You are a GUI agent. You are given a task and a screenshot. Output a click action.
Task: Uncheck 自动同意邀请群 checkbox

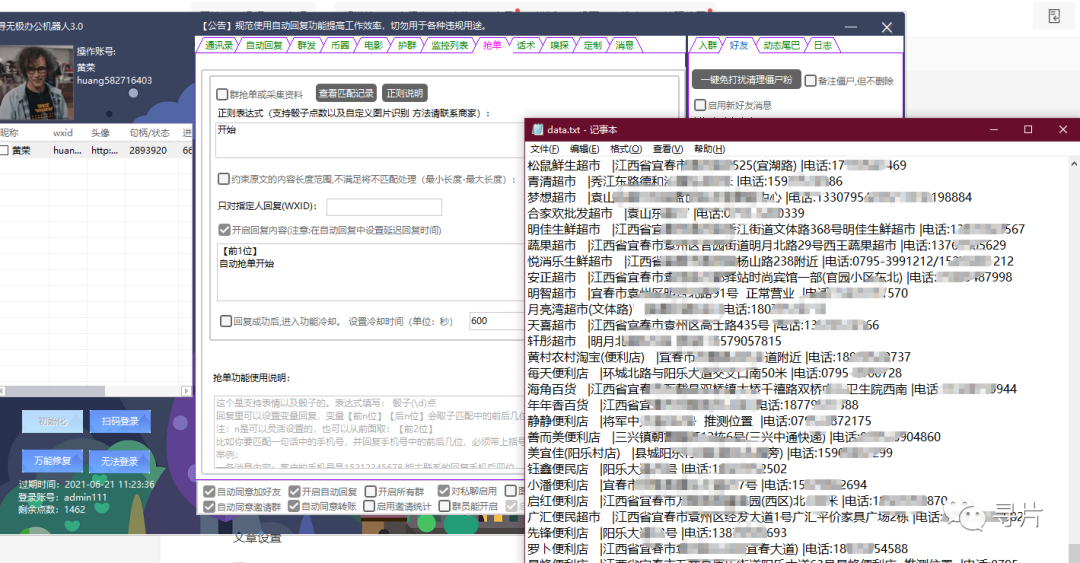pyautogui.click(x=209, y=506)
